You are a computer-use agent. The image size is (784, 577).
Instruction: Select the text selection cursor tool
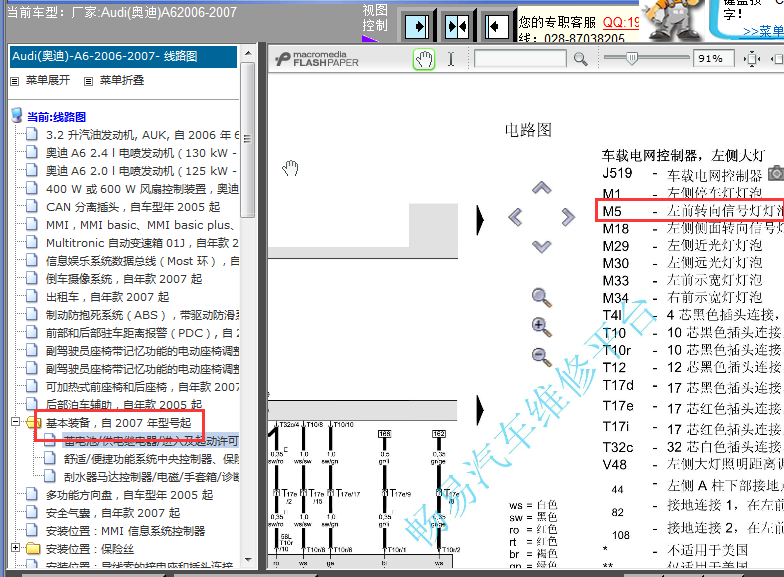pos(450,60)
